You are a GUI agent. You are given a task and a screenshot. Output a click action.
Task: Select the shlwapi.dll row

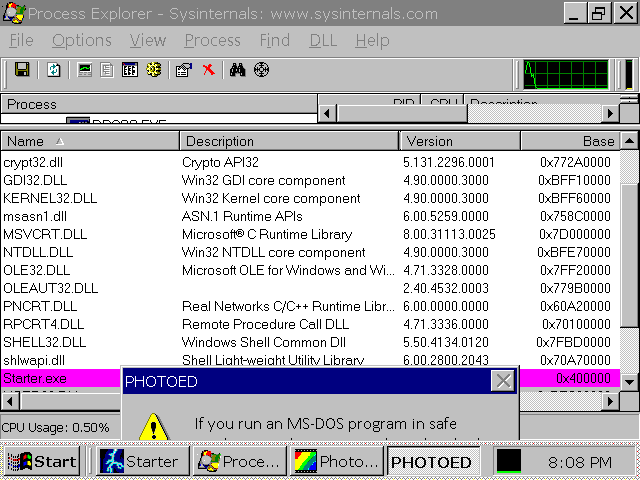[x=310, y=360]
